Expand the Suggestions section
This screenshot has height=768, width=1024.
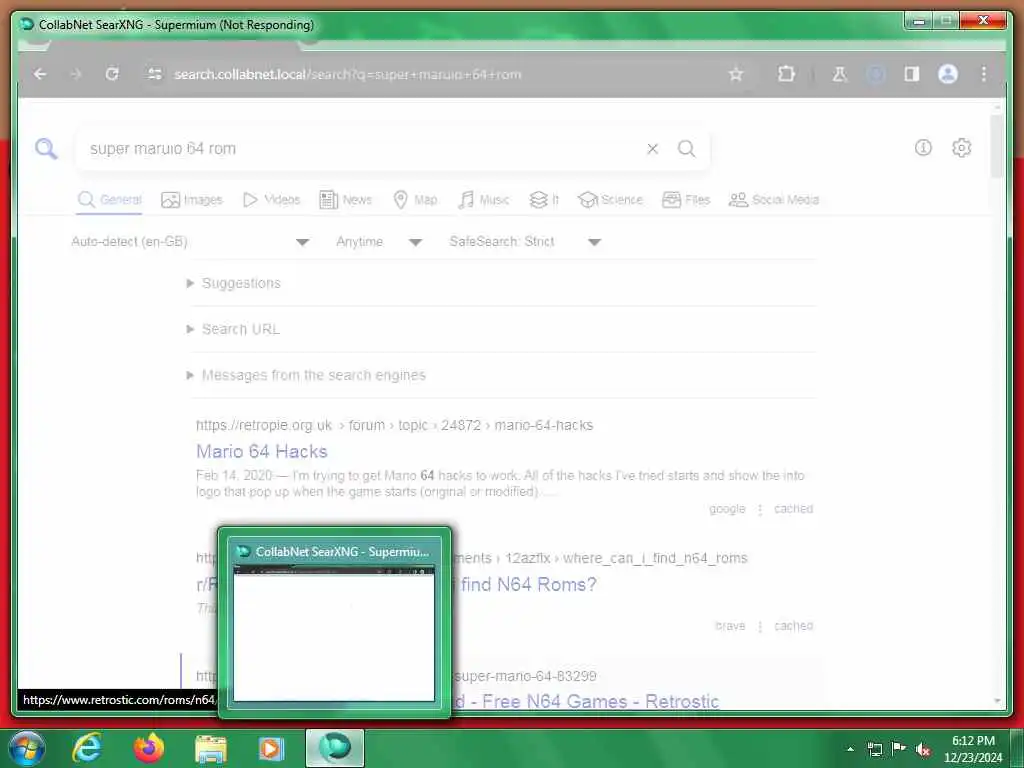(234, 283)
